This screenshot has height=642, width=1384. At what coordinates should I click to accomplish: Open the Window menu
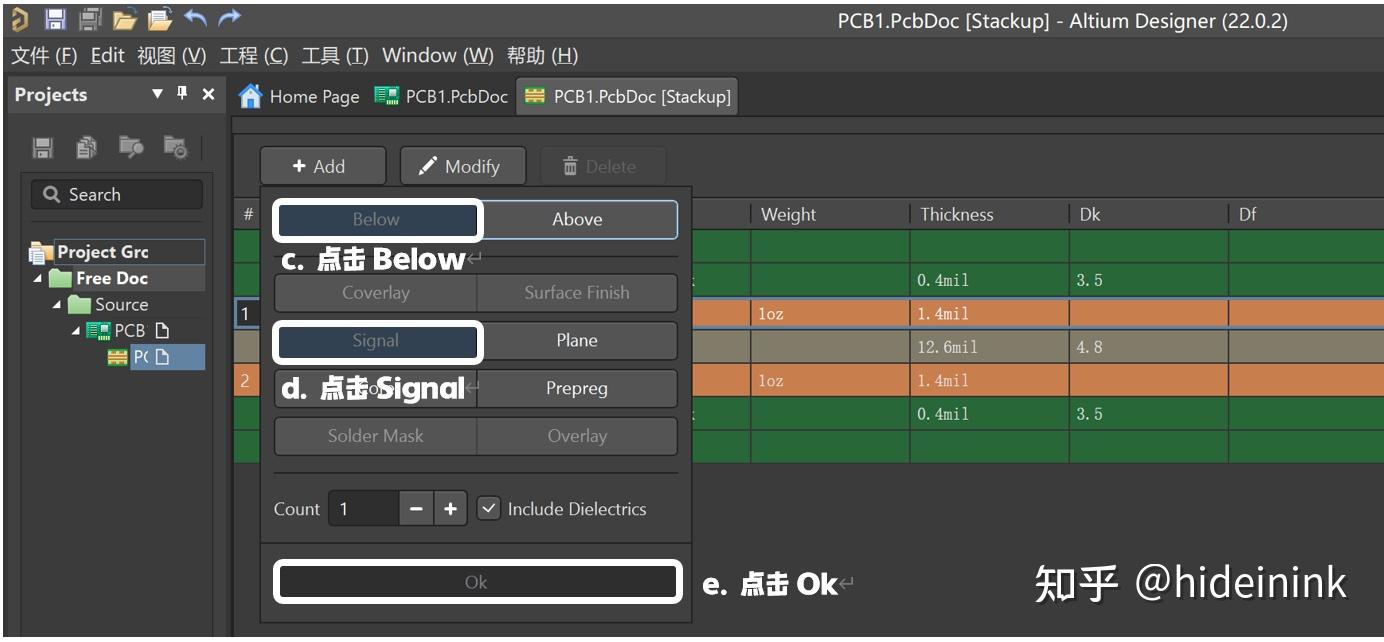pyautogui.click(x=435, y=56)
